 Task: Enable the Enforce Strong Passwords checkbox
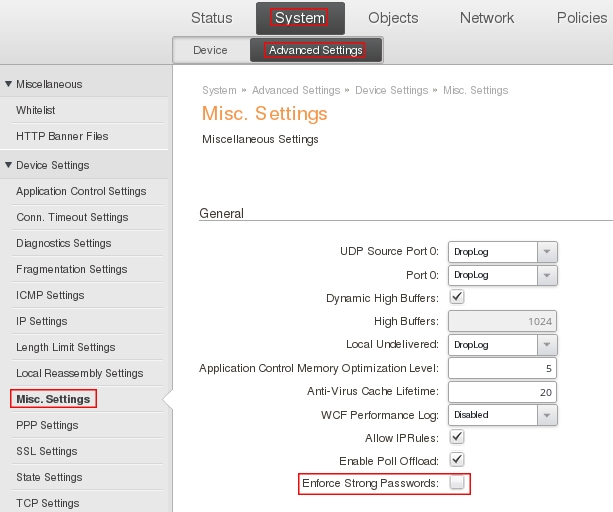pos(457,484)
